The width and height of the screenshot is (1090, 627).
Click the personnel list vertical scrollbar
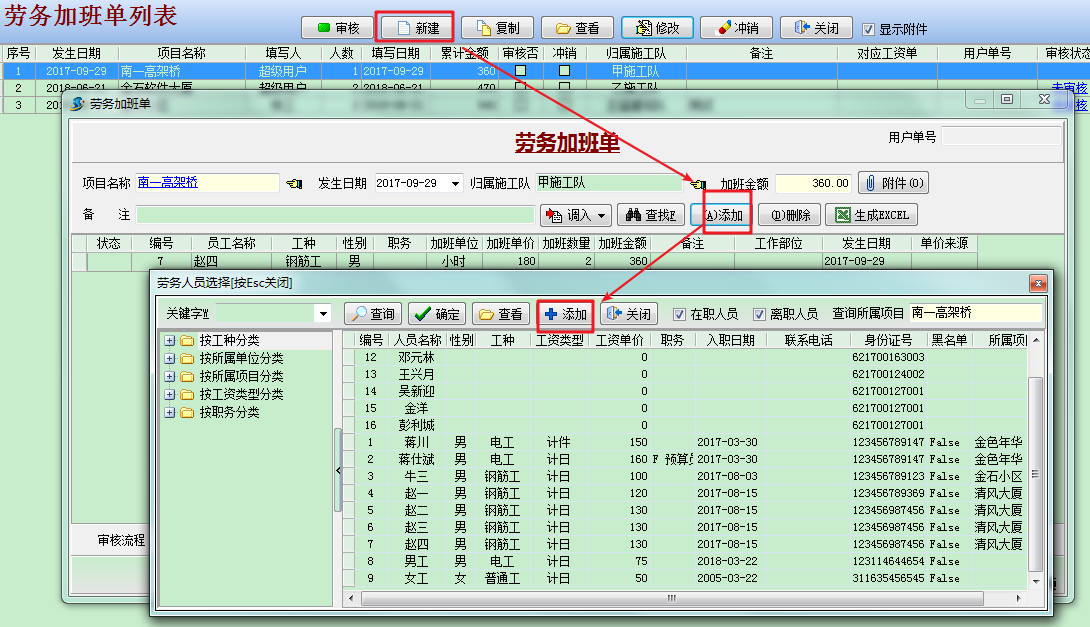click(x=1035, y=473)
